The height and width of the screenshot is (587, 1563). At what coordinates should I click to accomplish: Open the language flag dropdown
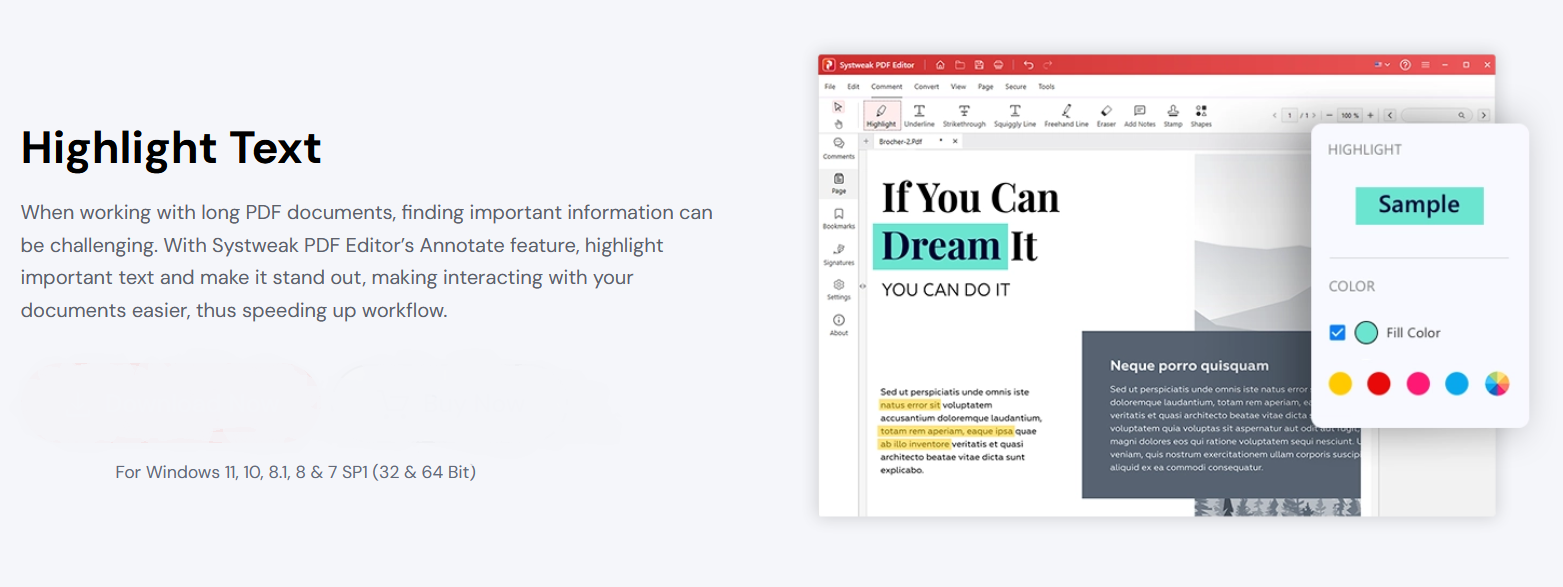point(1381,65)
